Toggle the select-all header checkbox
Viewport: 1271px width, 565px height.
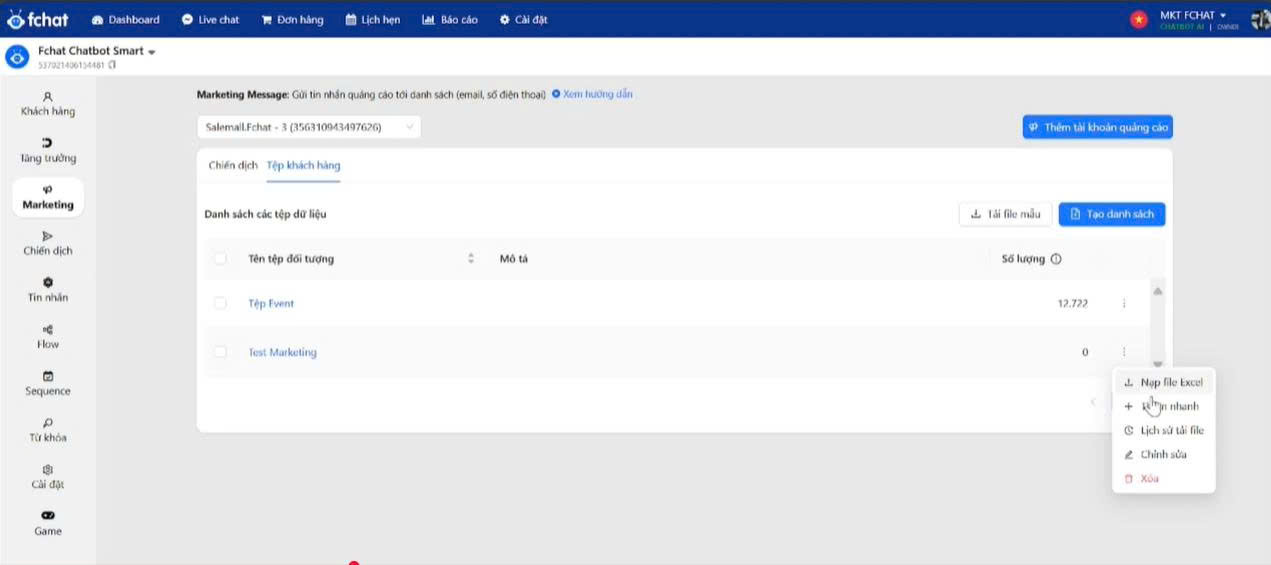(x=220, y=259)
